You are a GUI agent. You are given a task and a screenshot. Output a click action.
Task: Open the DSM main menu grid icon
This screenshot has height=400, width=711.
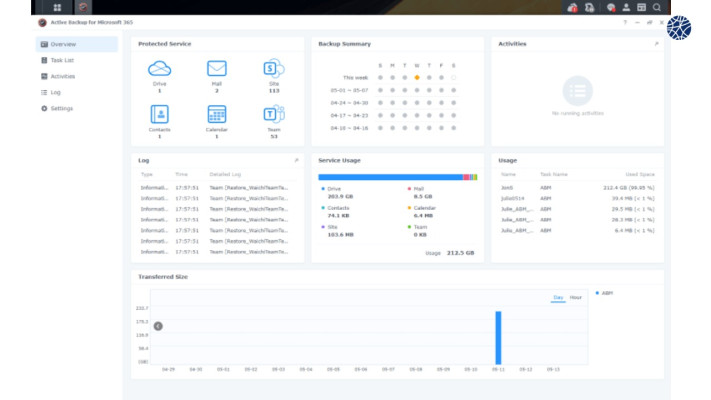point(57,7)
